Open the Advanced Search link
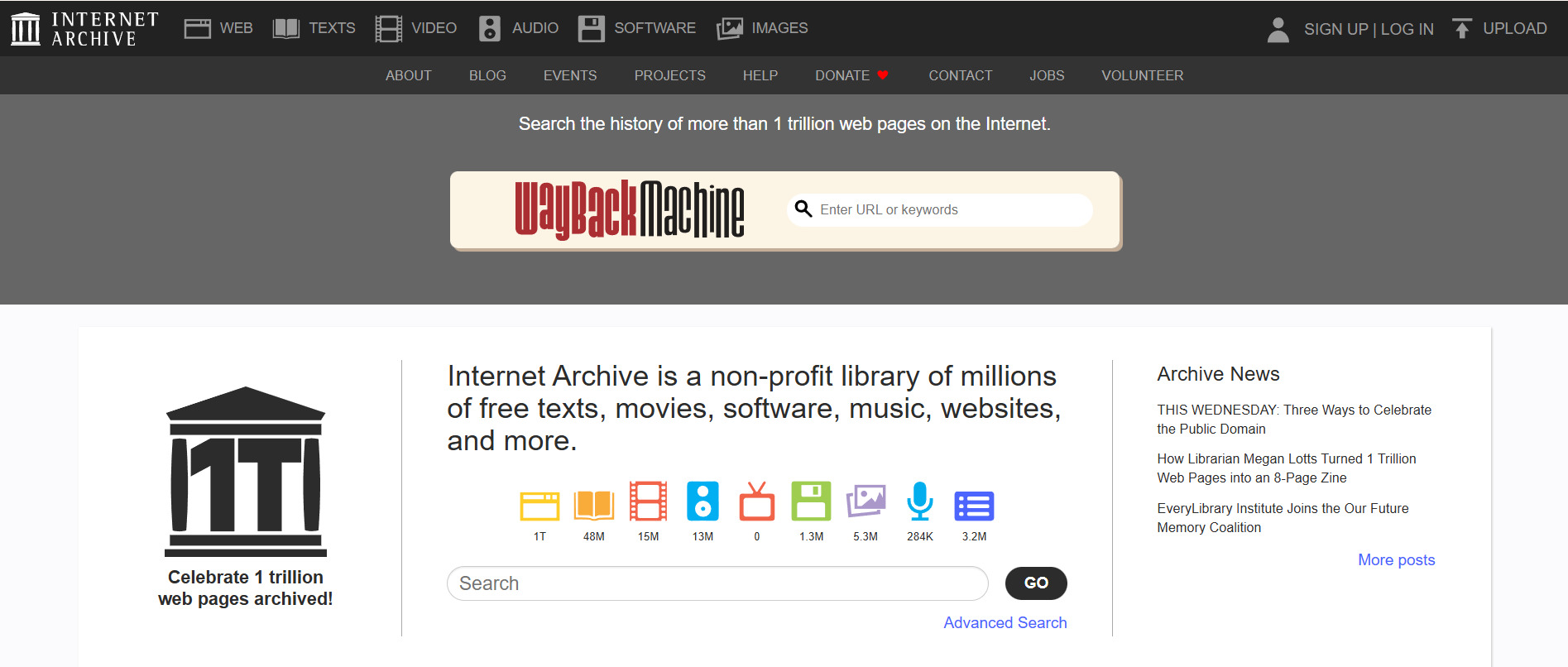This screenshot has width=1568, height=667. (x=1005, y=622)
